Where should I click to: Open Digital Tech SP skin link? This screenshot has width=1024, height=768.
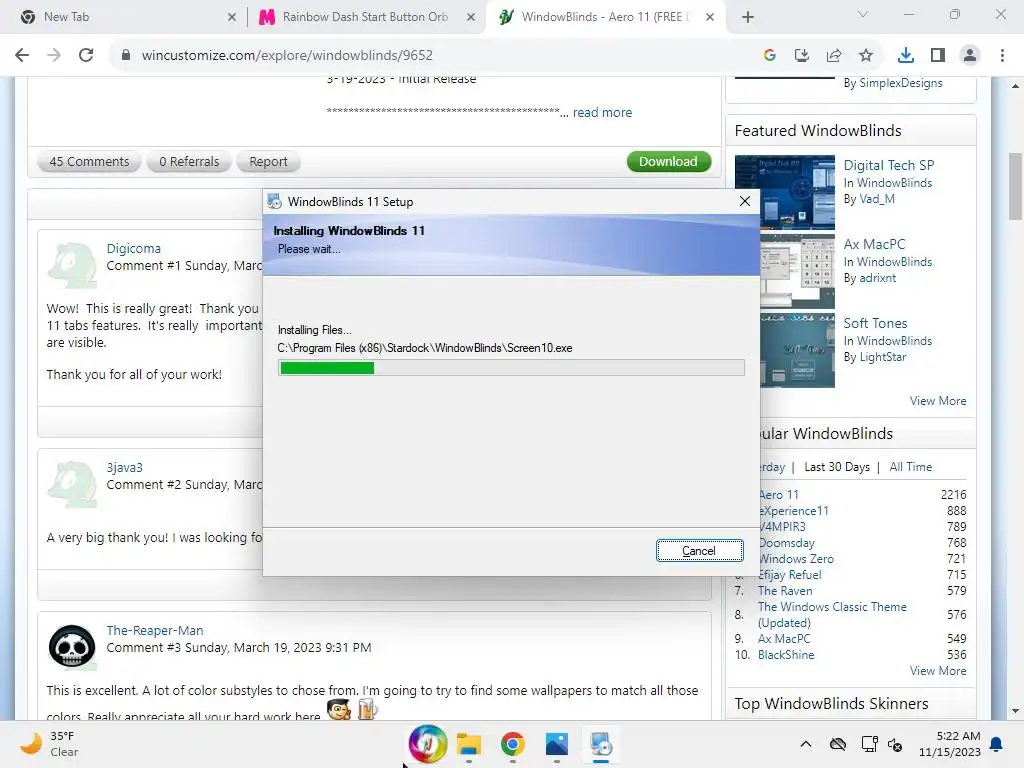pyautogui.click(x=888, y=165)
